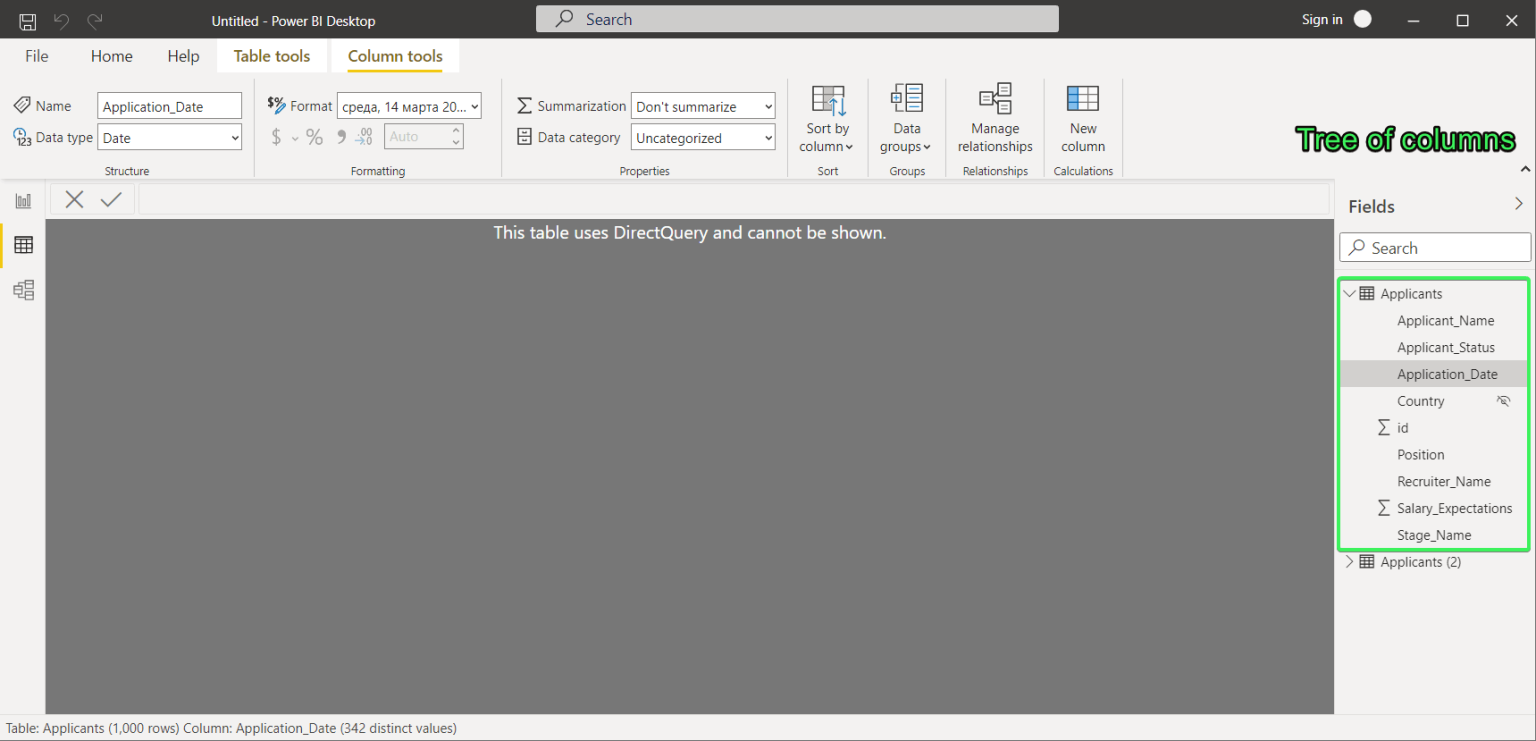The width and height of the screenshot is (1536, 741).
Task: Switch to Report view
Action: tap(23, 199)
